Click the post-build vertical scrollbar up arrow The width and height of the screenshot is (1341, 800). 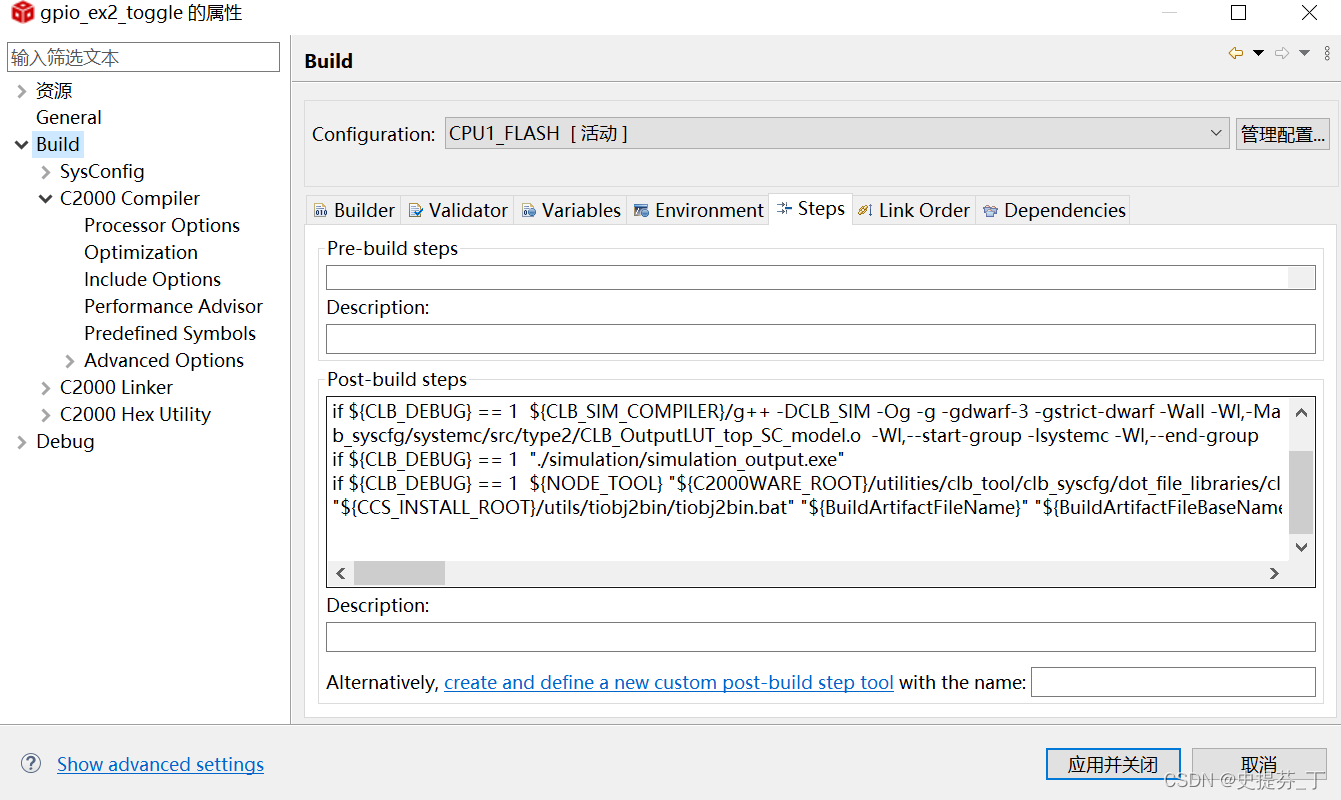click(x=1301, y=411)
